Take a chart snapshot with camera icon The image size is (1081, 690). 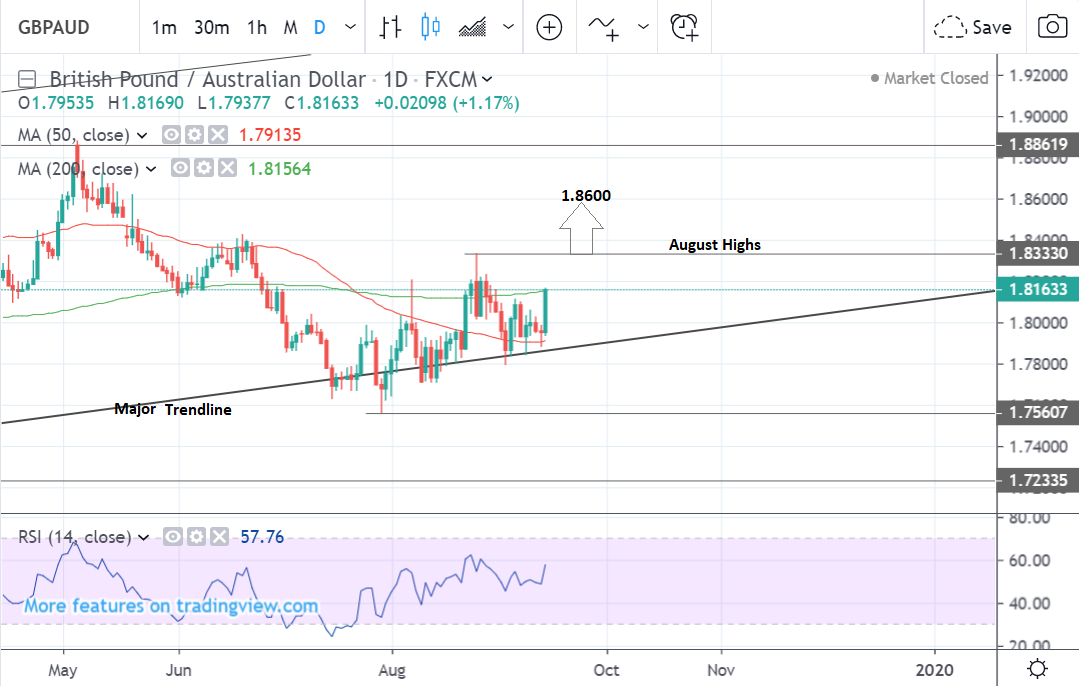pyautogui.click(x=1052, y=28)
